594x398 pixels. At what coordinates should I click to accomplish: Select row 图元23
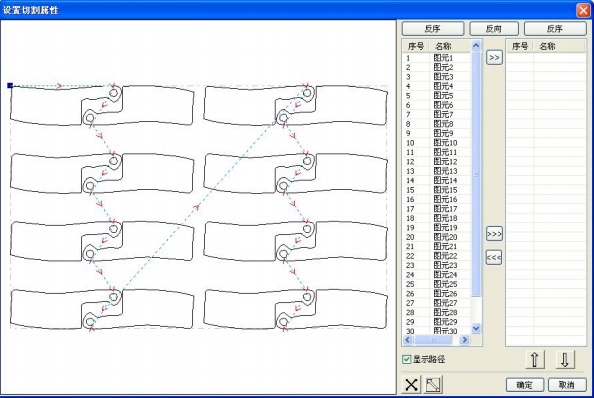[x=437, y=265]
